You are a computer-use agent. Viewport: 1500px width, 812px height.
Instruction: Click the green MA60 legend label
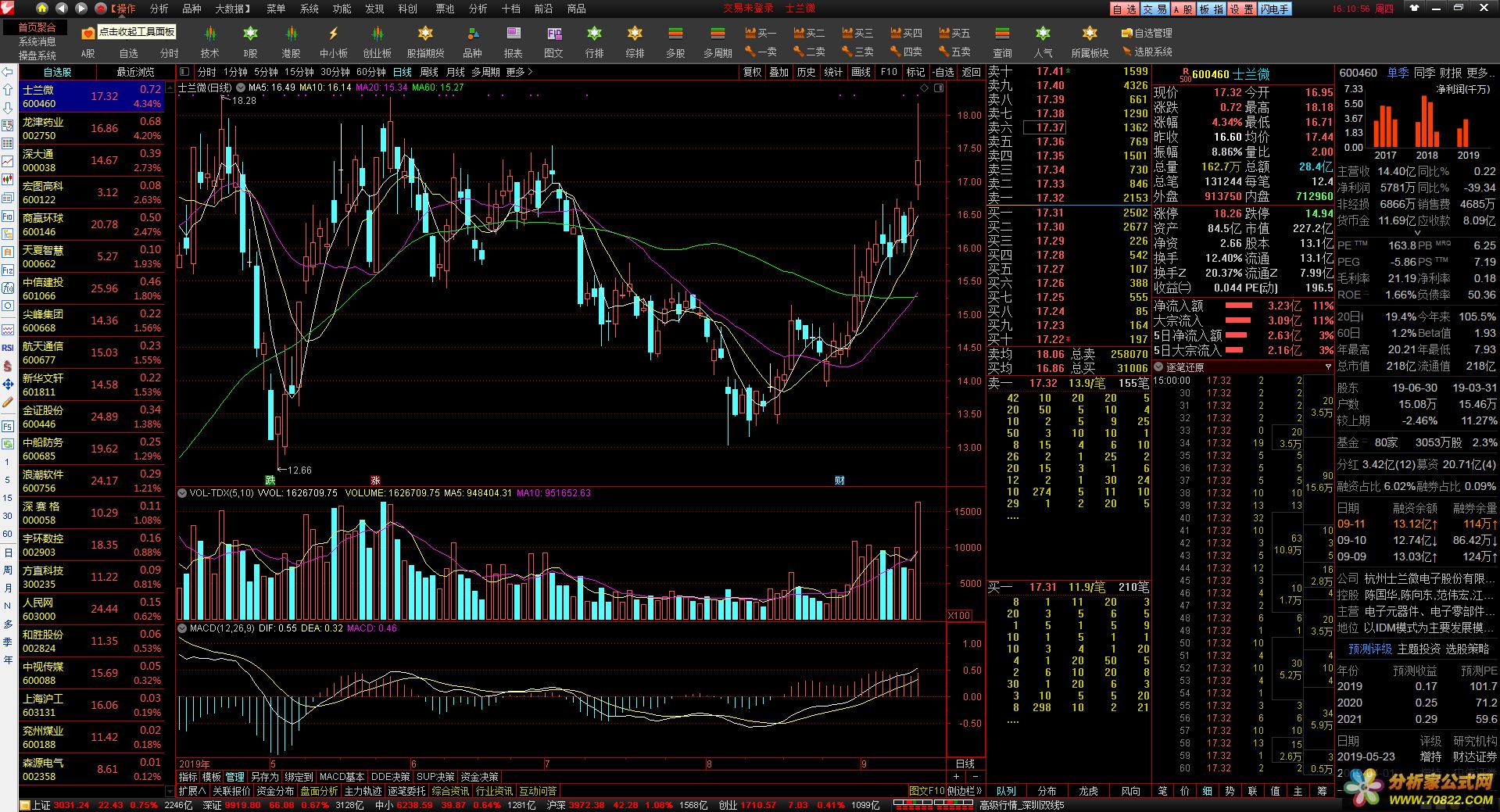click(x=438, y=88)
